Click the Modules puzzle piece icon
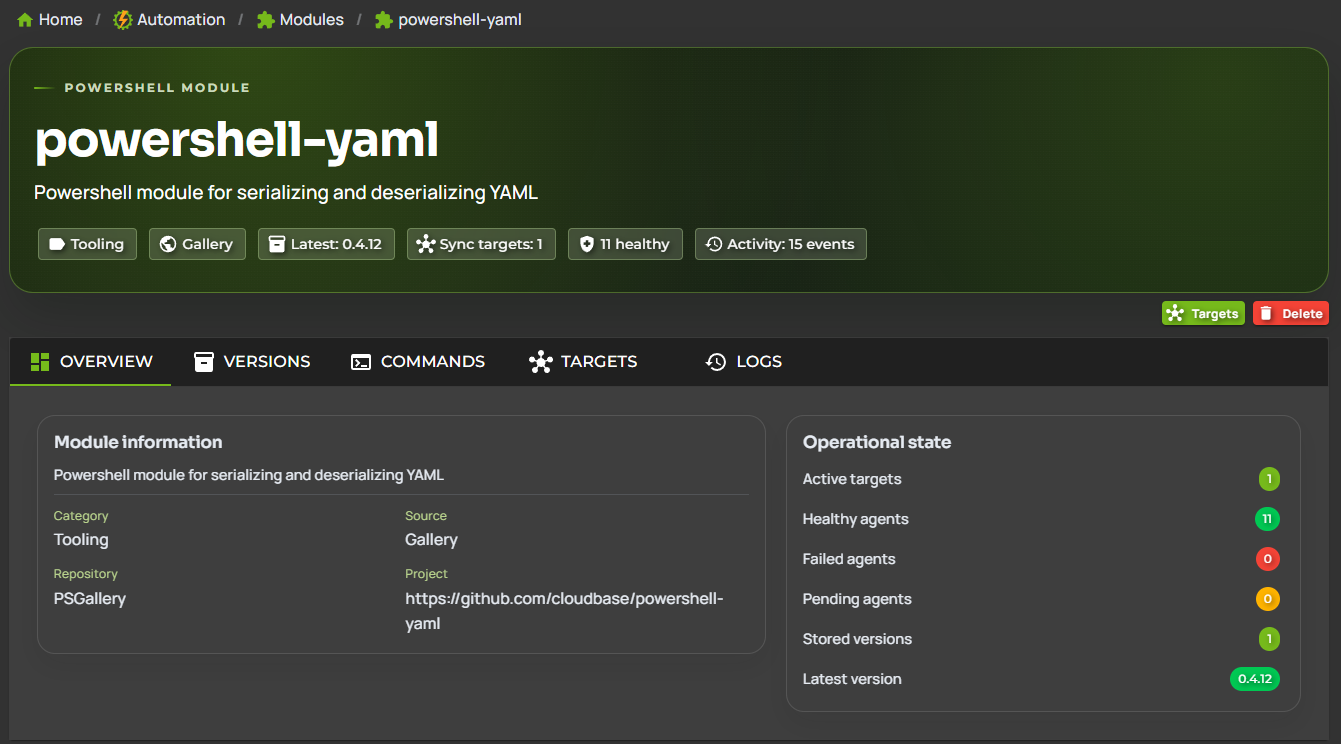 pos(265,20)
